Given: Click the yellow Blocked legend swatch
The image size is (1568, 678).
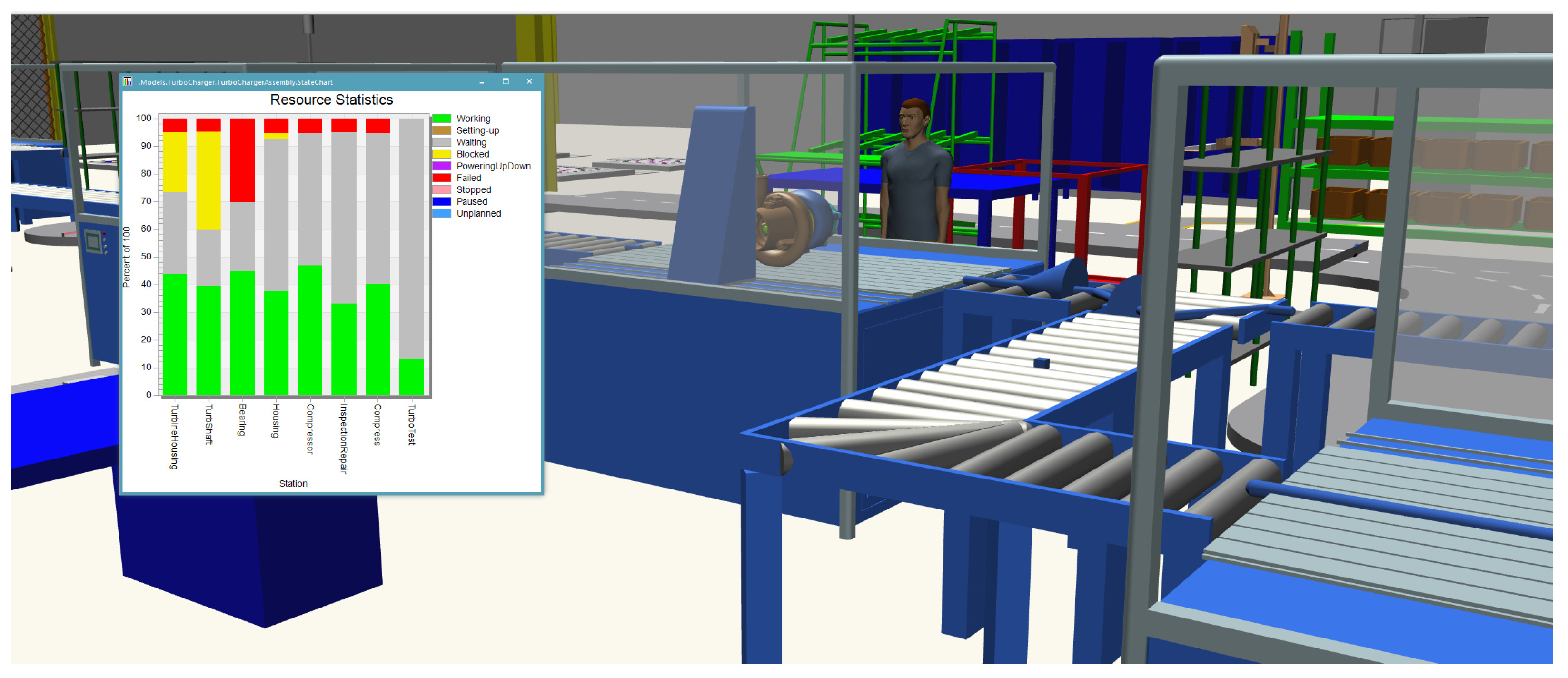Looking at the screenshot, I should (442, 154).
